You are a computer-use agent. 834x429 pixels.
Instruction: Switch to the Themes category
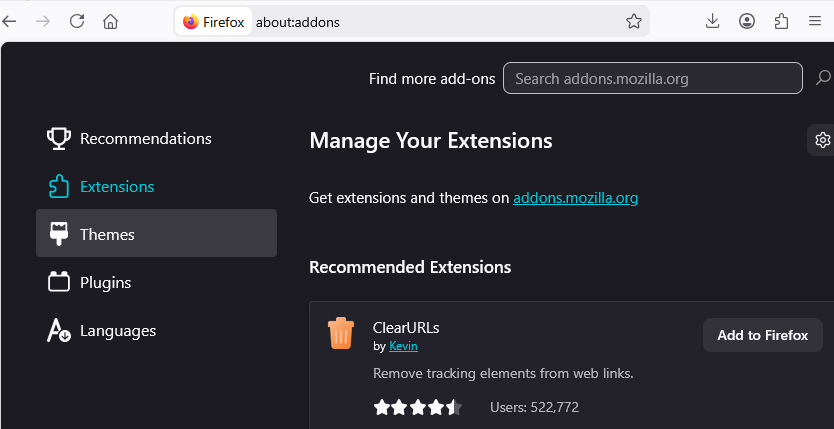[x=156, y=233]
